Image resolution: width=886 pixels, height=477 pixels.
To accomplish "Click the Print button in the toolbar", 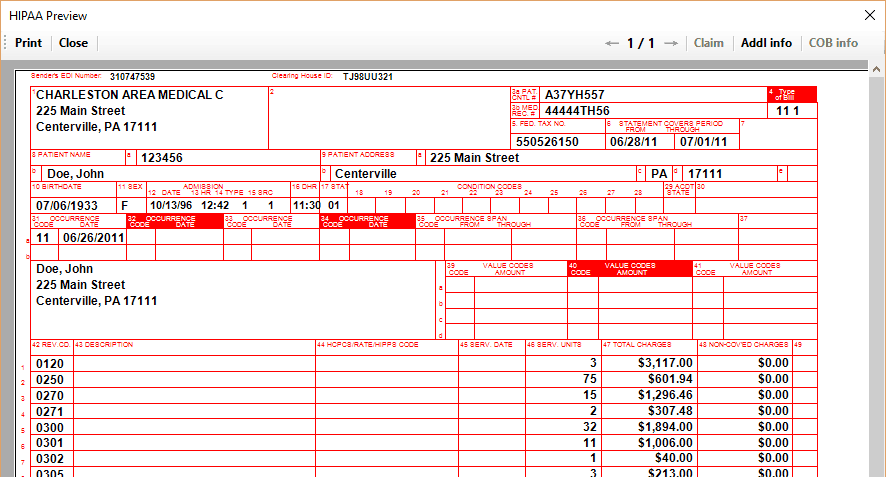I will 28,43.
